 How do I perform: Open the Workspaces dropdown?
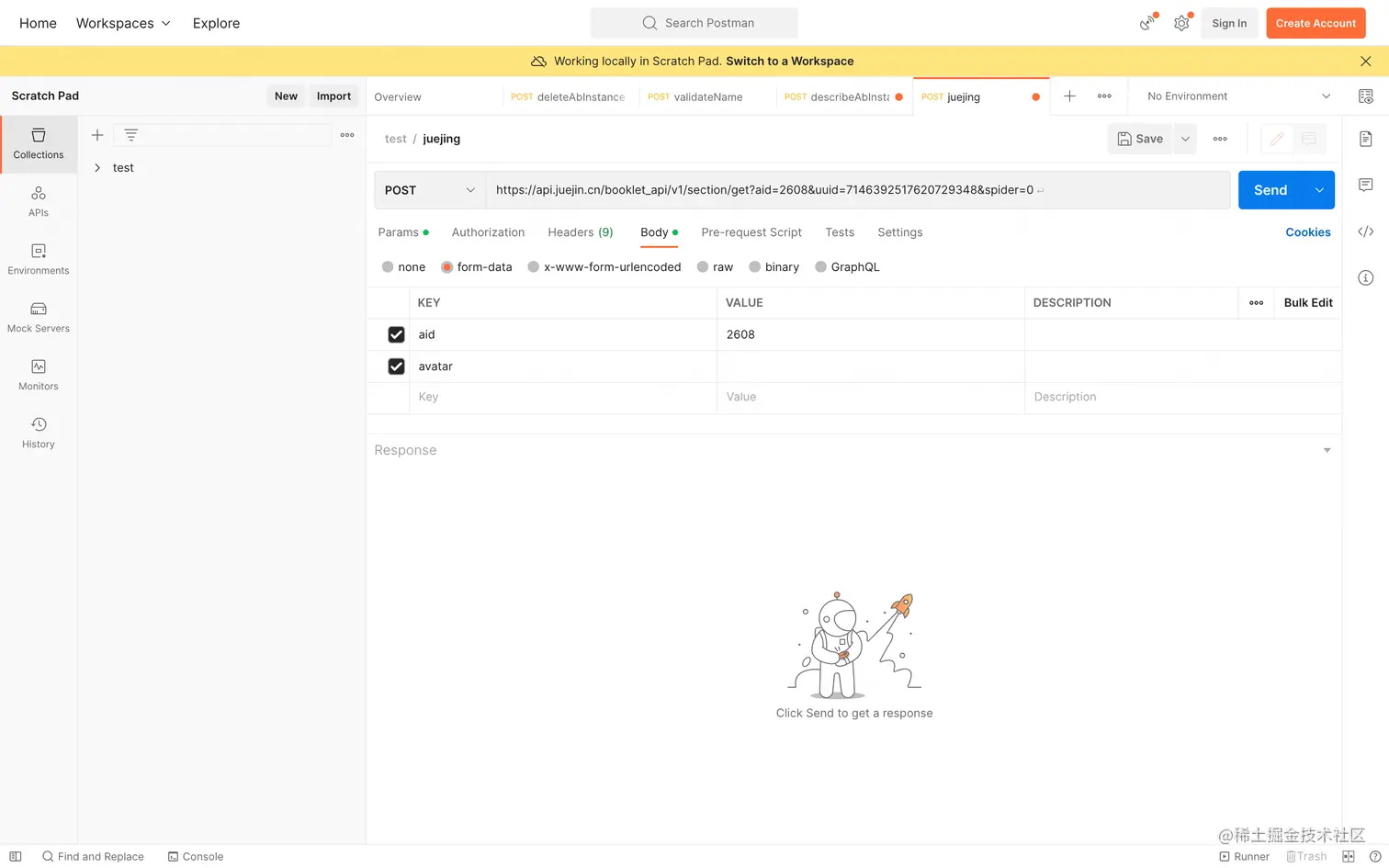(123, 23)
